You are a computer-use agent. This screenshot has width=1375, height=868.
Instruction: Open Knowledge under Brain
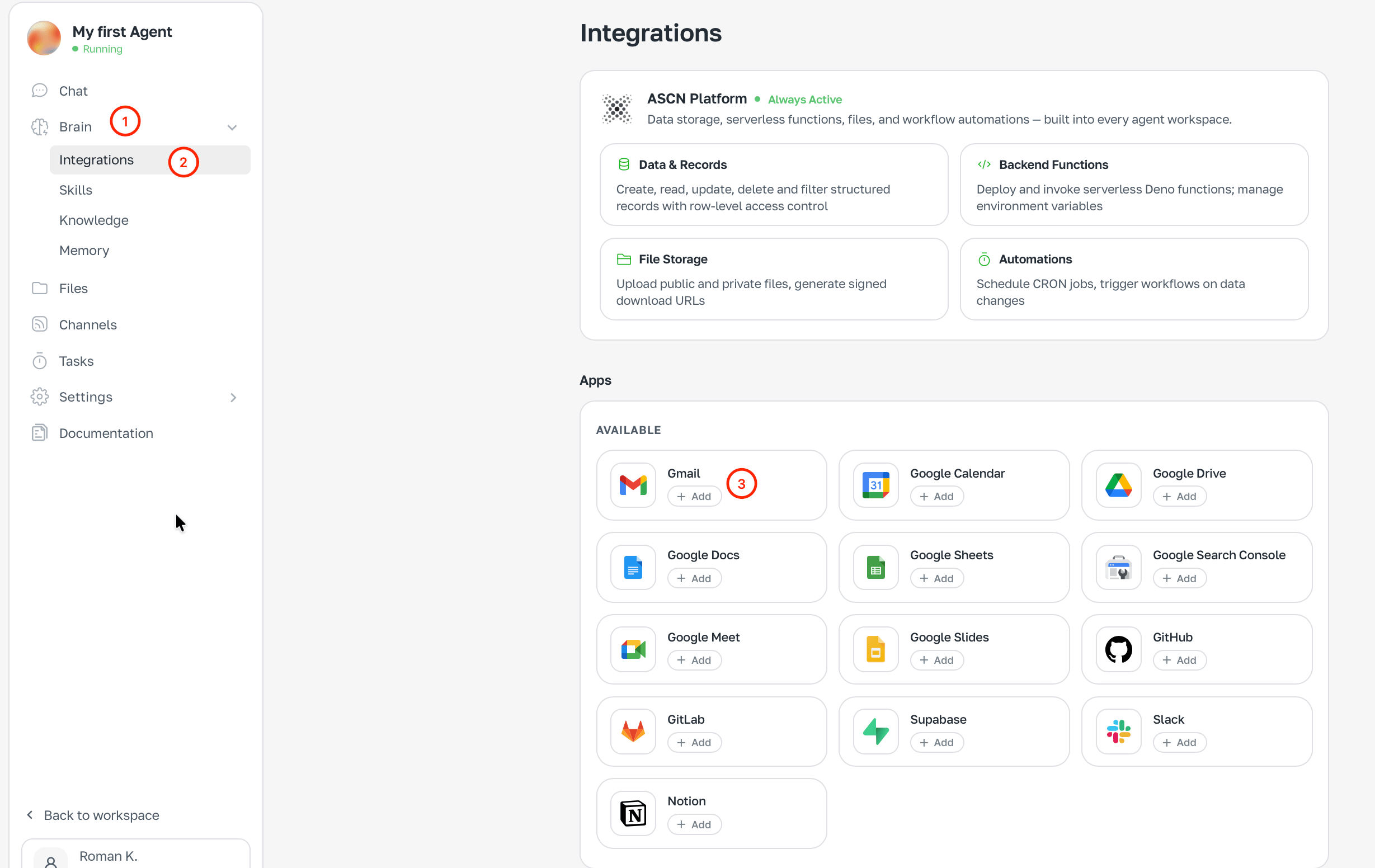click(93, 220)
